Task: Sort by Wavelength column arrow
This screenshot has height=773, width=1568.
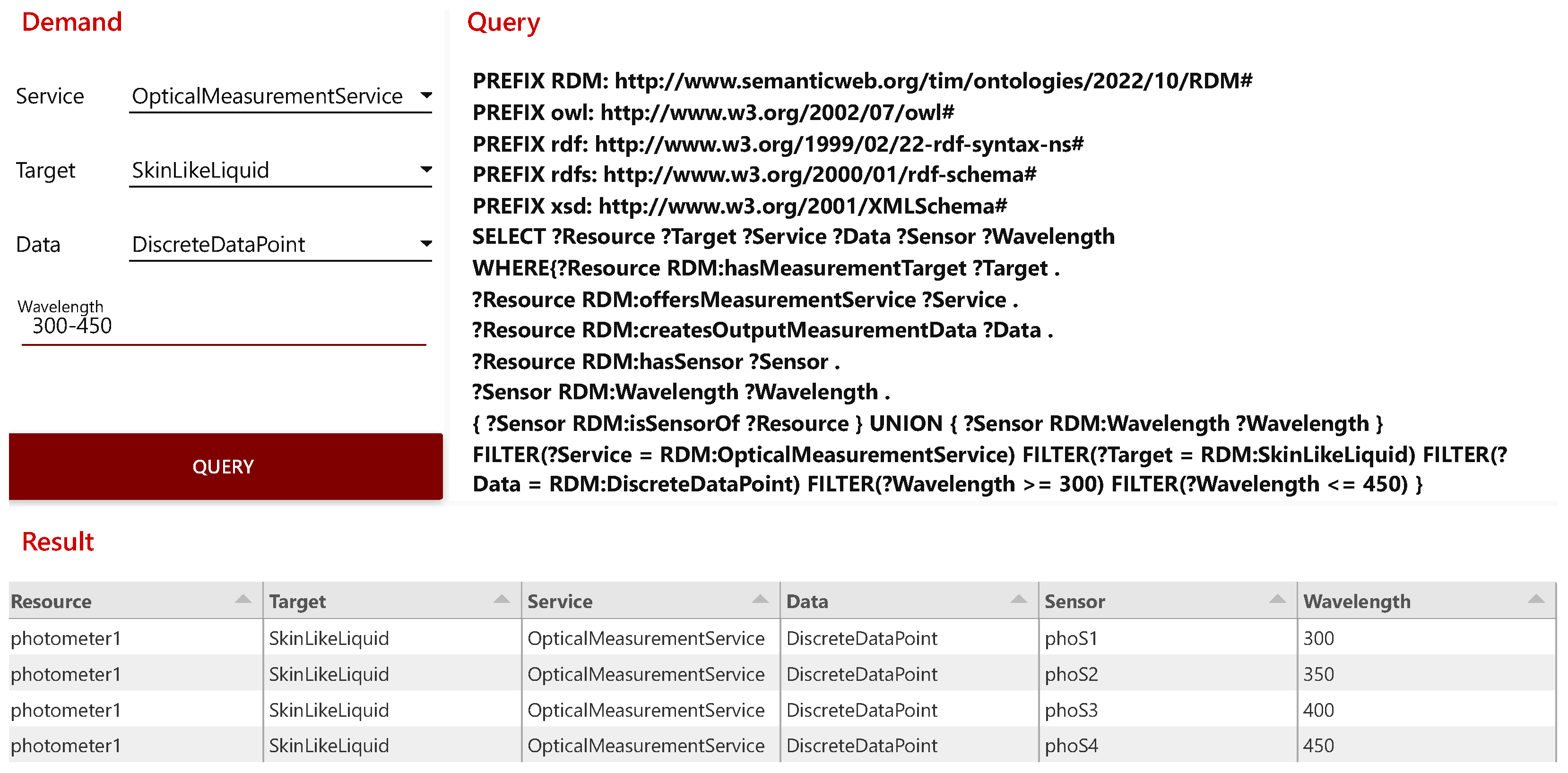Action: click(x=1536, y=600)
